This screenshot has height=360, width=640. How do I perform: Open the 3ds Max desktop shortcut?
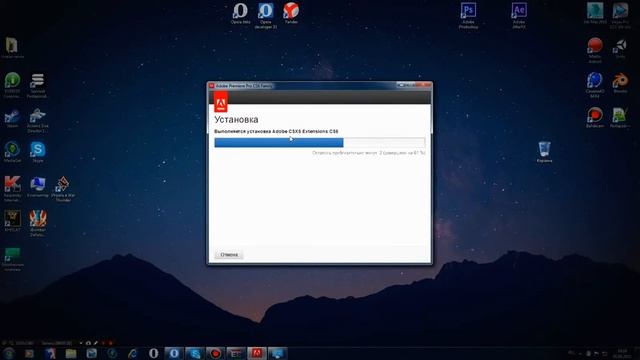point(595,13)
